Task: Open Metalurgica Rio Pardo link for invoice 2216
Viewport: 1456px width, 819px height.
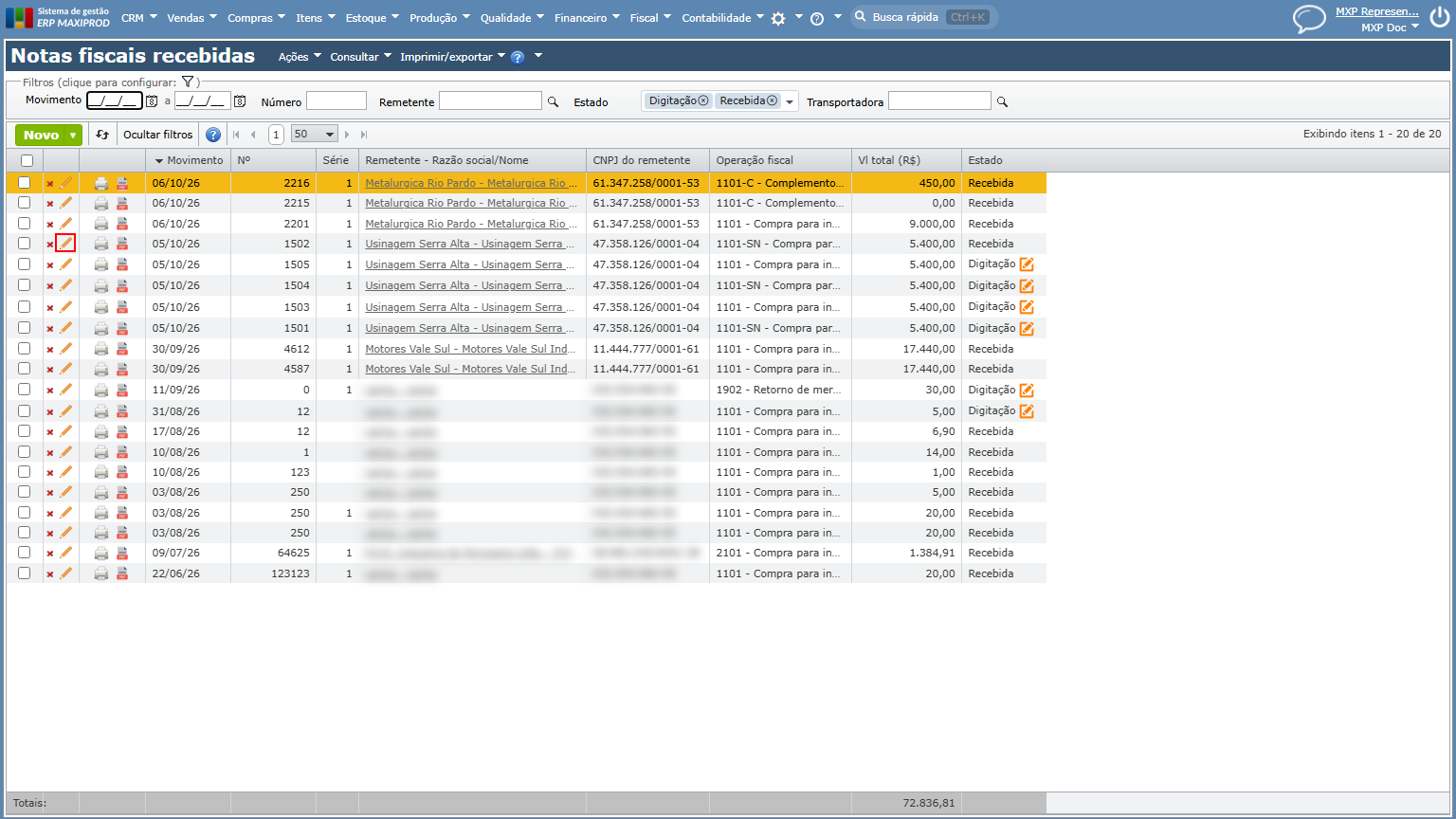Action: point(471,183)
